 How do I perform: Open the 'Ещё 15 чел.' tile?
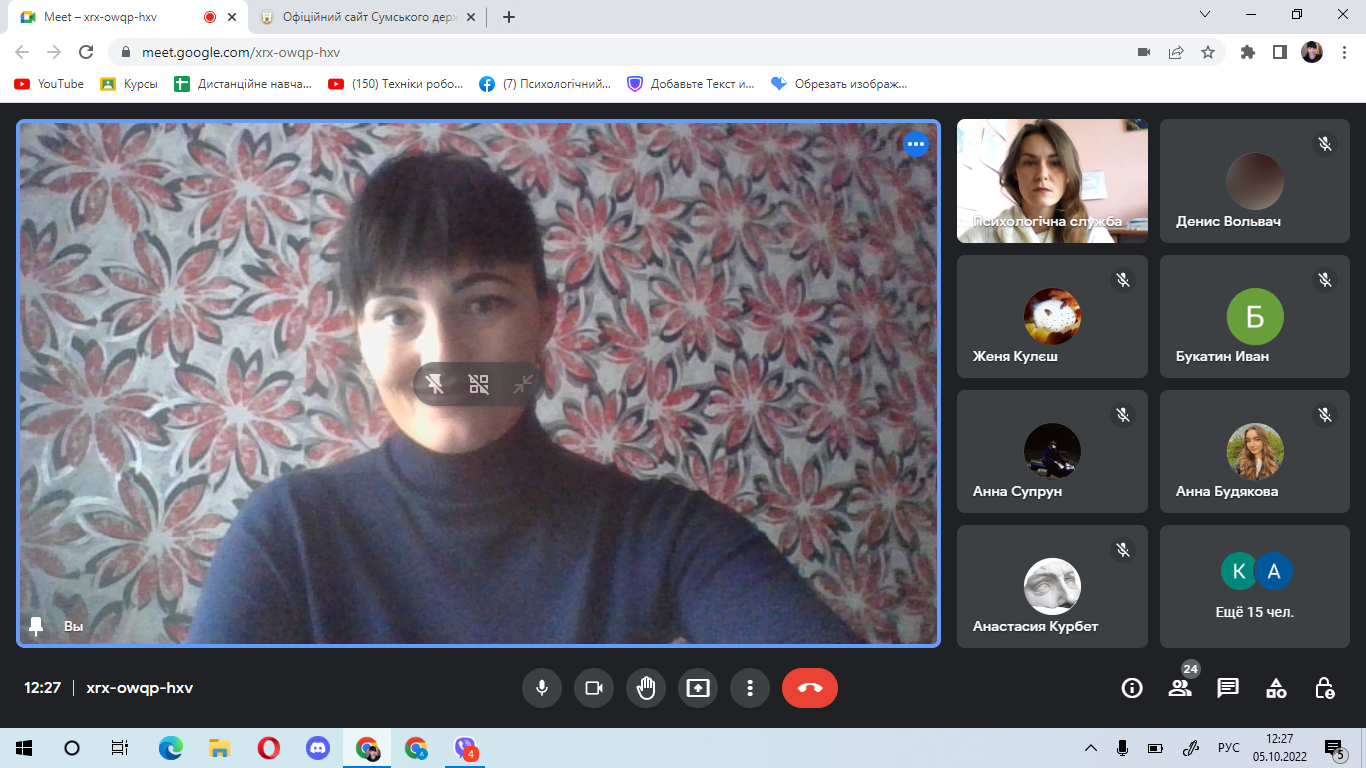point(1254,587)
